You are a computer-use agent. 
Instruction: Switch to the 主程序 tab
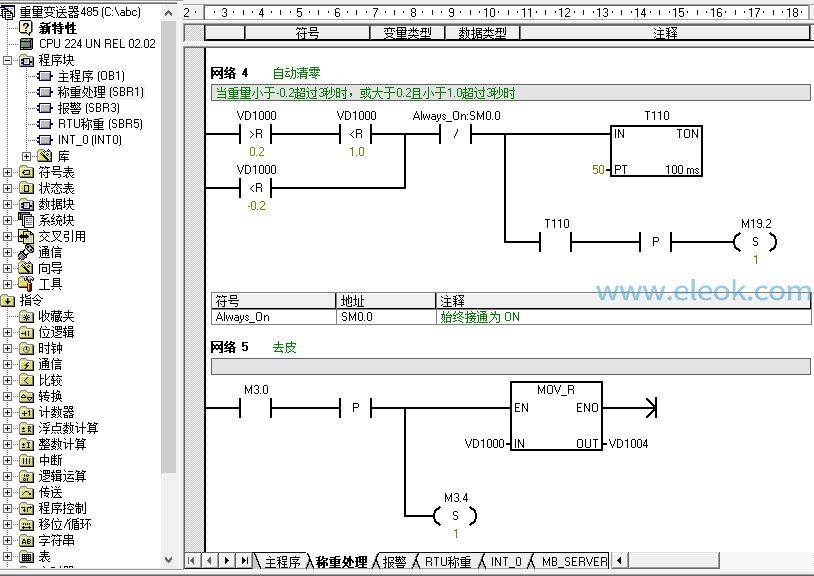(282, 561)
